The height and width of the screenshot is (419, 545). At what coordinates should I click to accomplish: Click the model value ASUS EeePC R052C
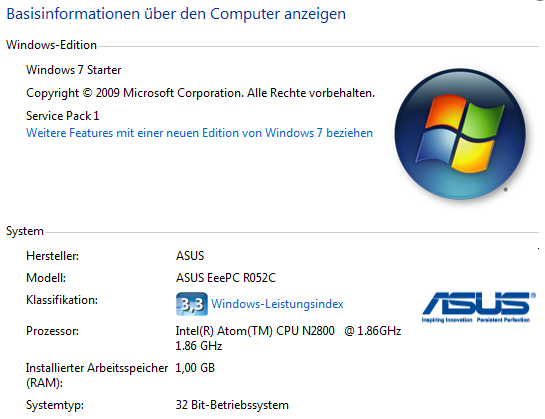click(226, 278)
